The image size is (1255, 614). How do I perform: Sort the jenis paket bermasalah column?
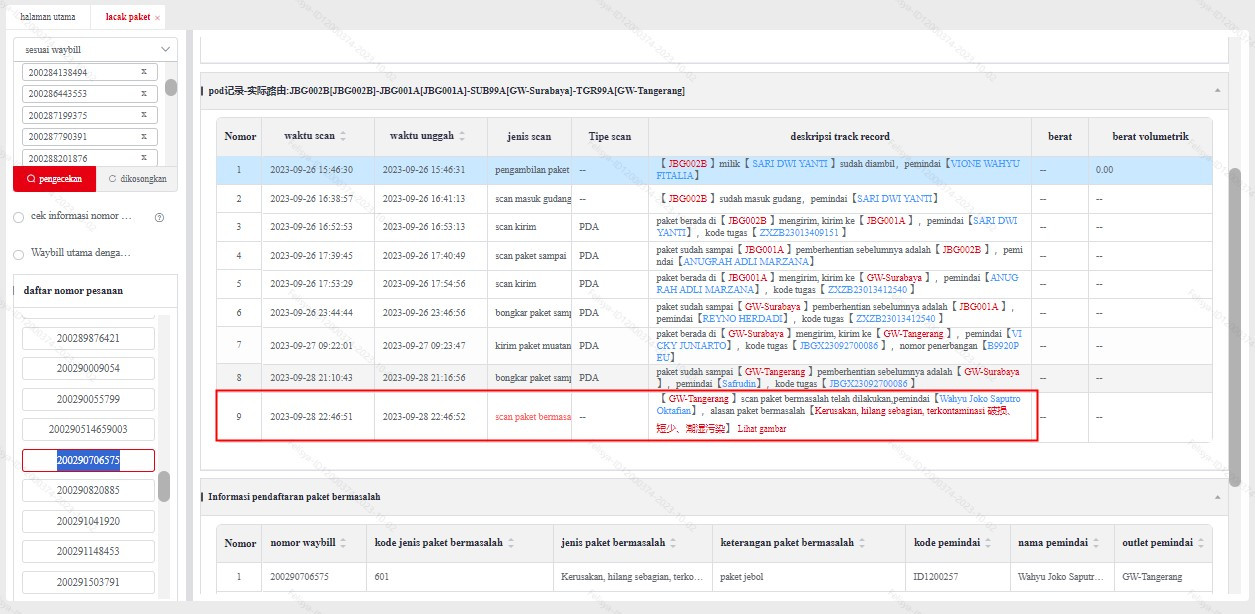tap(673, 543)
